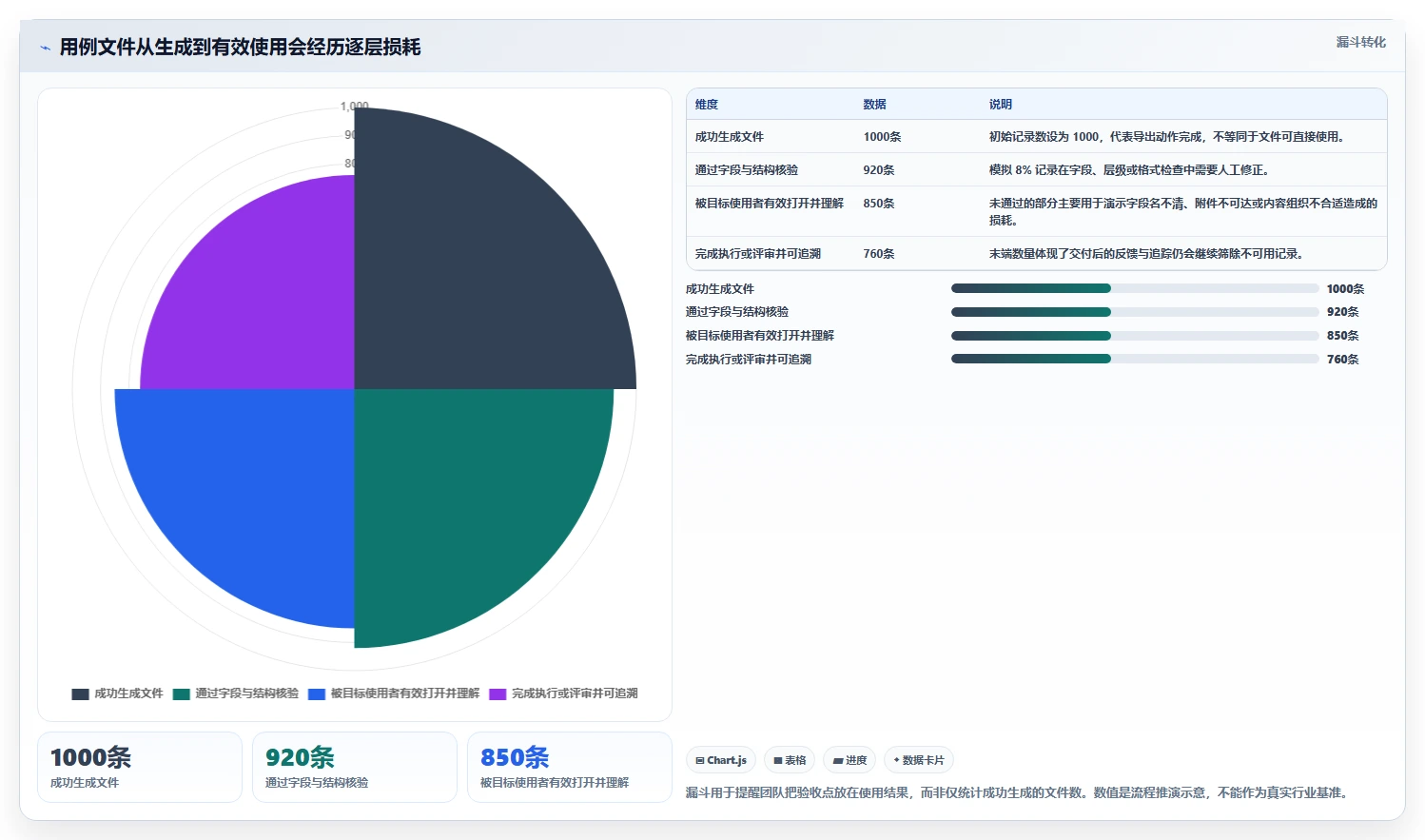1425x840 pixels.
Task: Click the 成功生成文件 progress bar
Action: (1135, 288)
